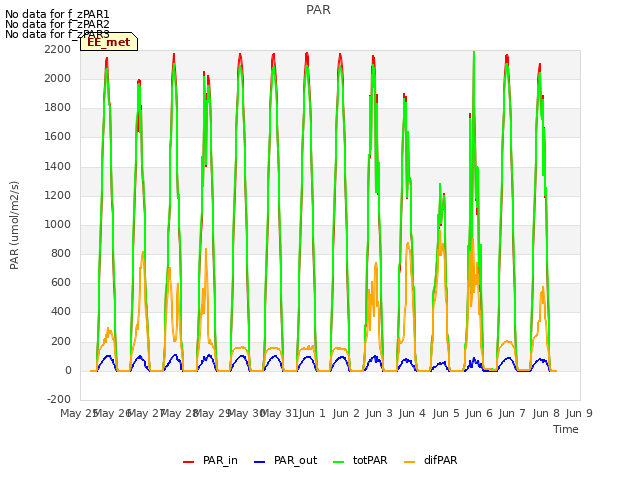Click the EE_met annotation label
The width and height of the screenshot is (640, 480).
click(109, 42)
